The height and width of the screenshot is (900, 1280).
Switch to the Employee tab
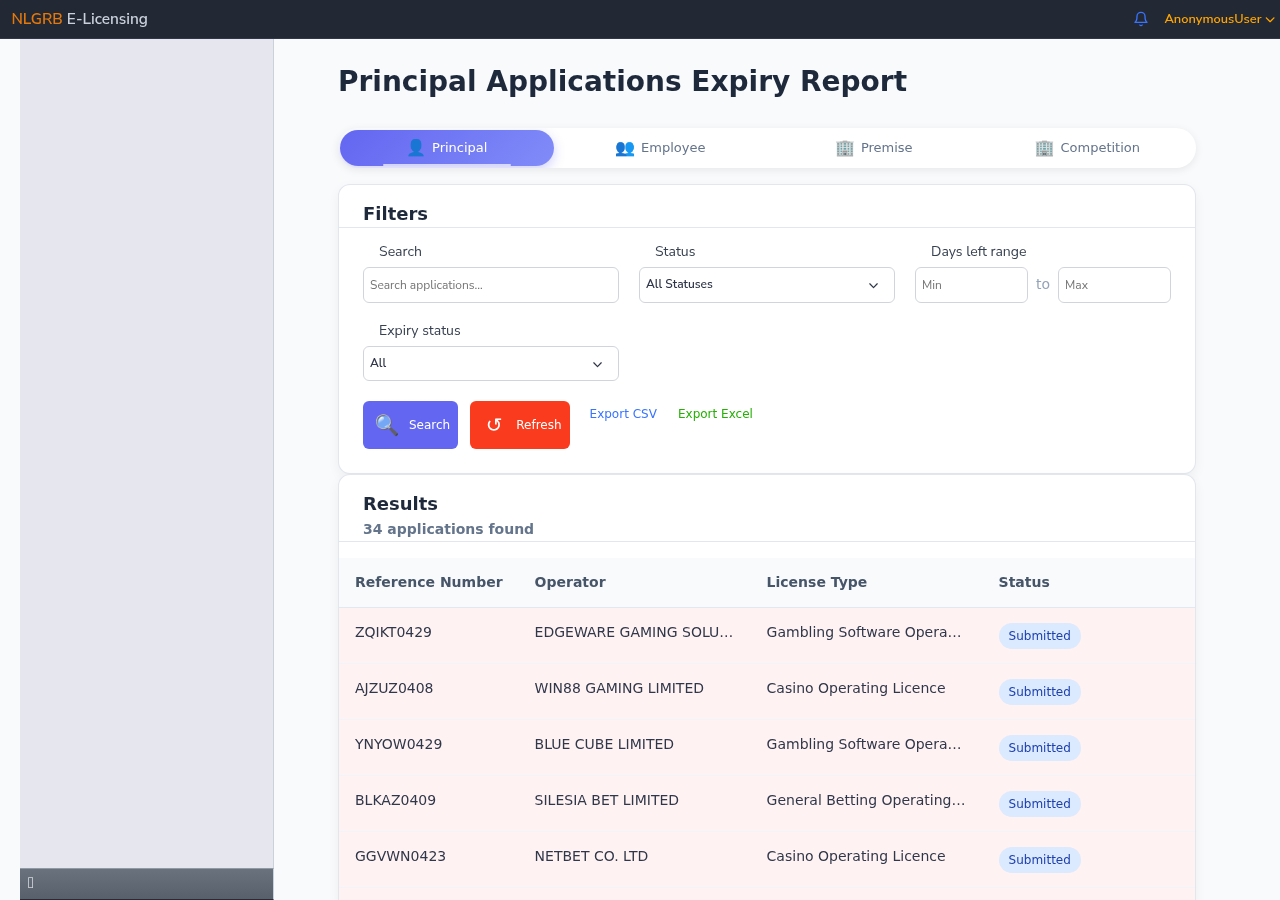(x=661, y=148)
